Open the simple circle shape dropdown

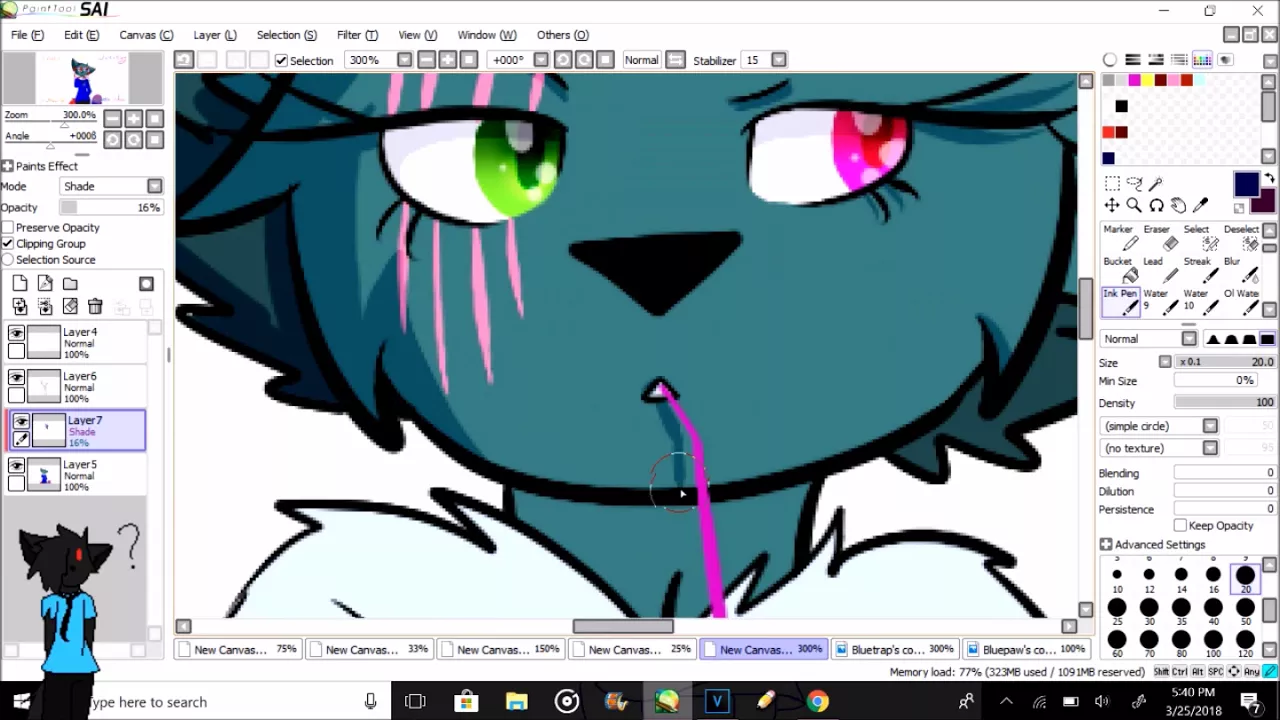(1210, 426)
